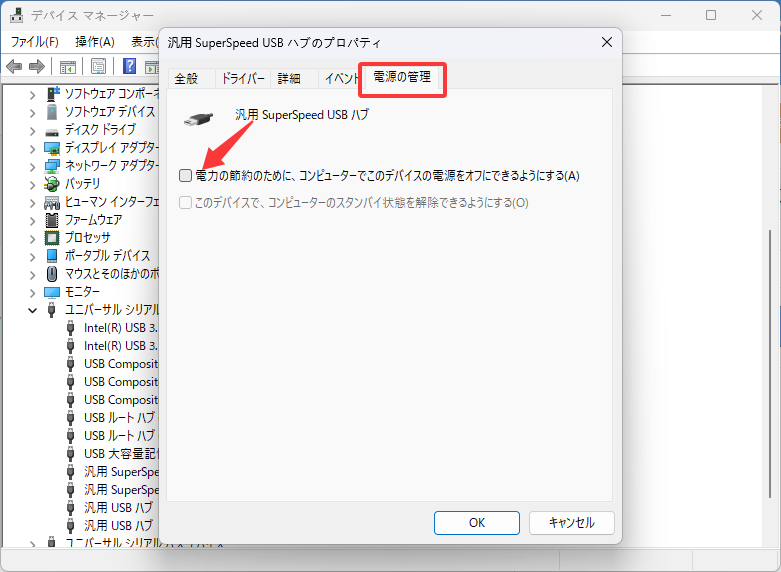Select the モニター monitor icon
781x572 pixels.
pos(52,292)
